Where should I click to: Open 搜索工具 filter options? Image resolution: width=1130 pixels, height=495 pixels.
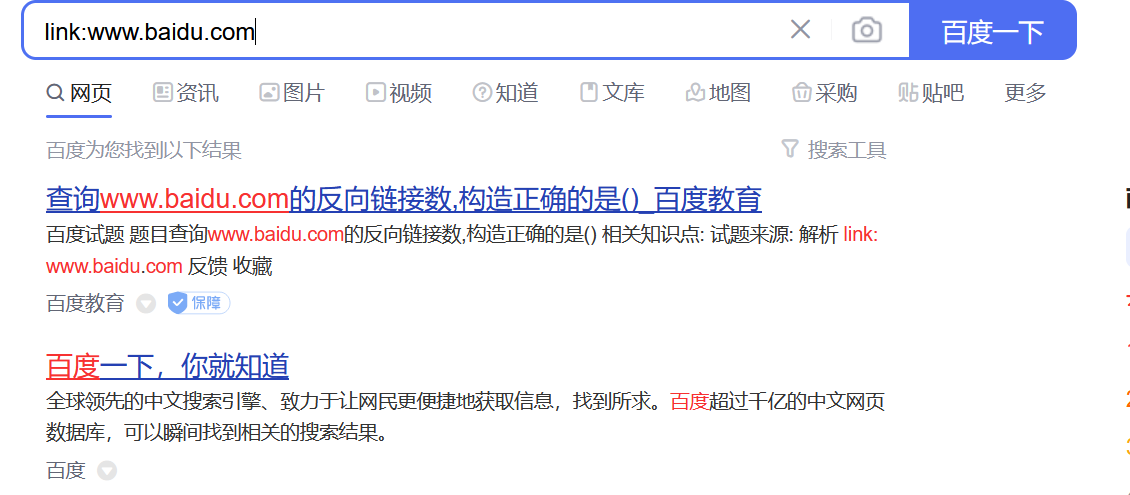coord(834,150)
